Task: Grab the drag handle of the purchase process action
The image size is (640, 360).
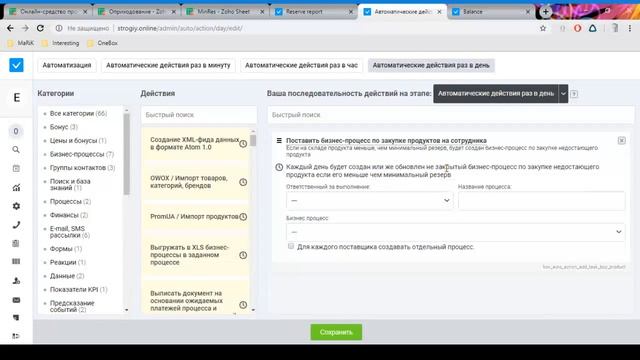Action: (x=279, y=140)
